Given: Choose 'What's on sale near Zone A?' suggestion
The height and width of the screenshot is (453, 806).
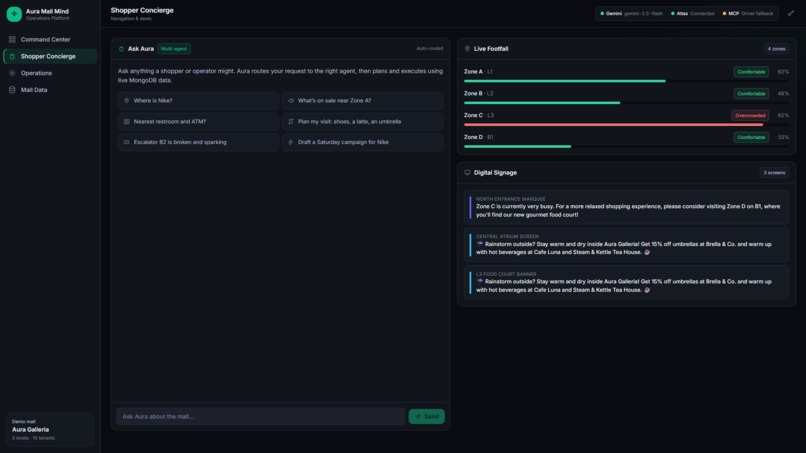Looking at the screenshot, I should (x=362, y=101).
